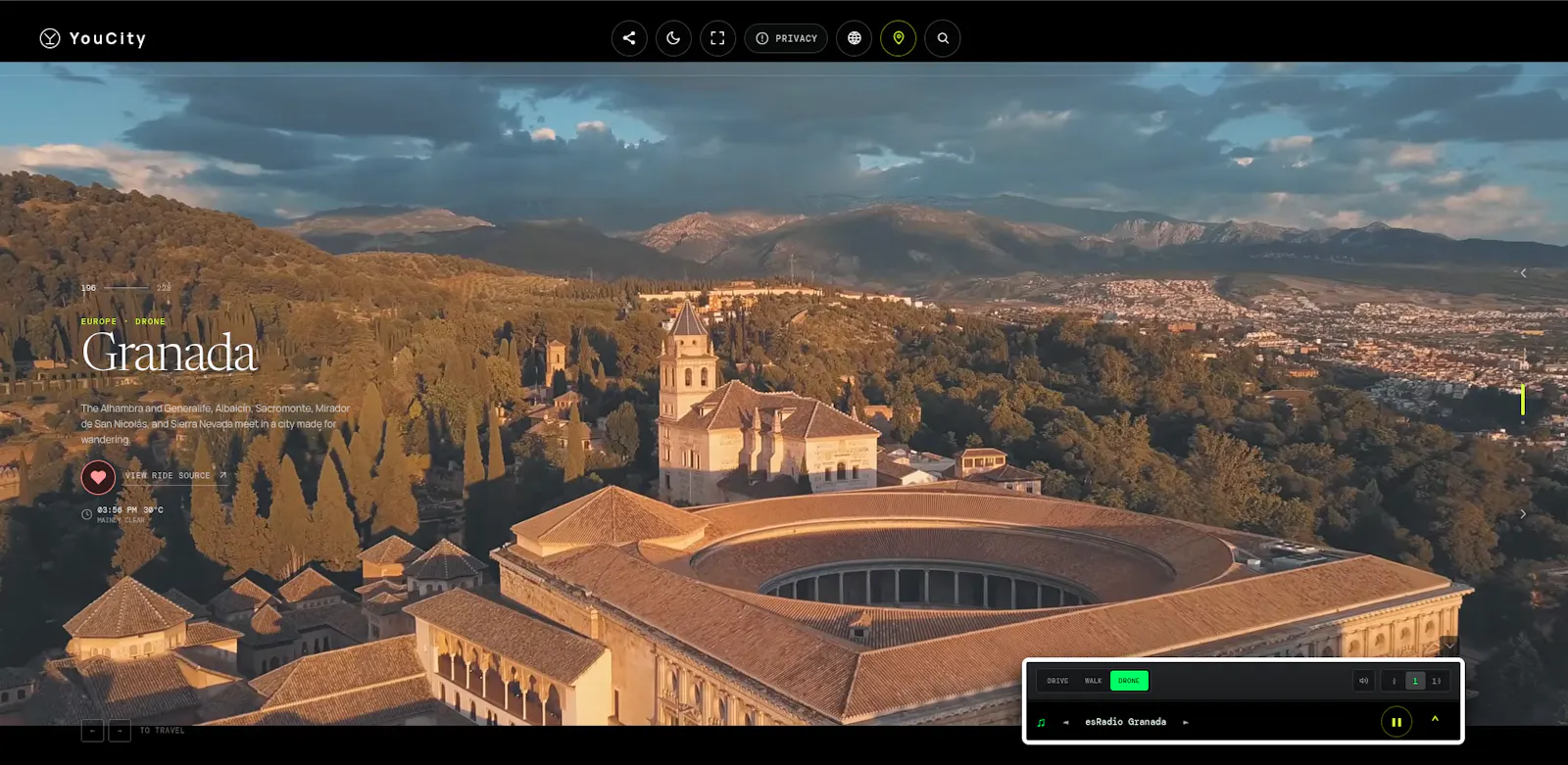Favorite Granada with the heart button

point(98,477)
